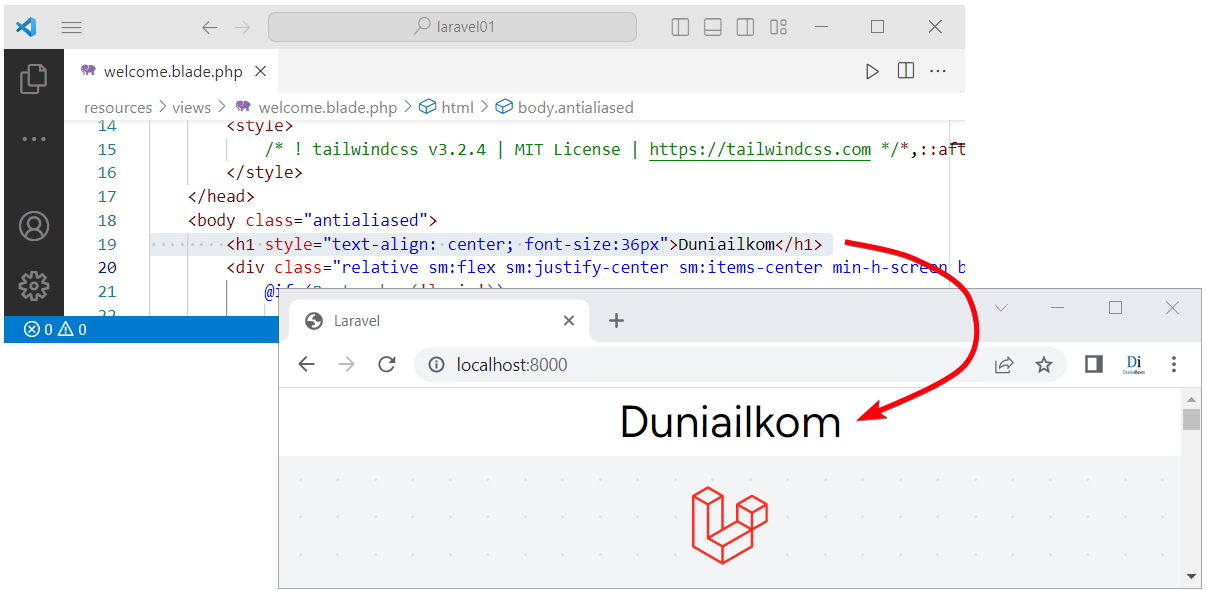Click the scrollbar down arrow in the browser
1207x594 pixels.
pyautogui.click(x=1191, y=577)
